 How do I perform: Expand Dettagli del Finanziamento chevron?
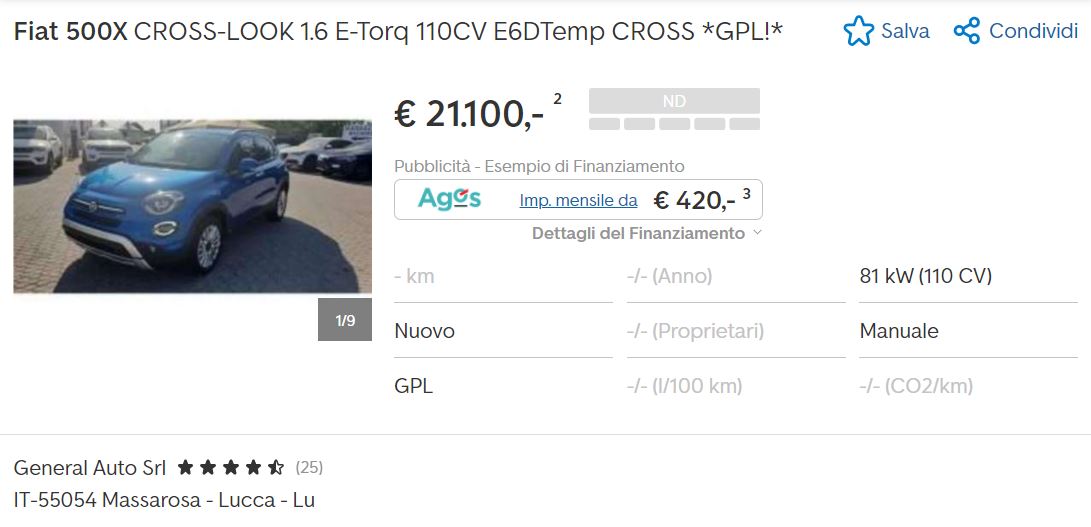click(758, 233)
